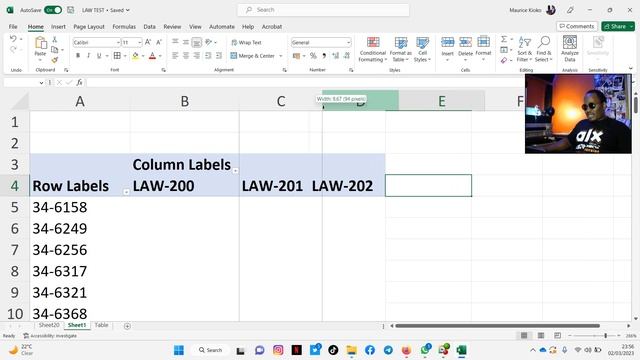640x360 pixels.
Task: Apply Percent Style format
Action: click(313, 56)
